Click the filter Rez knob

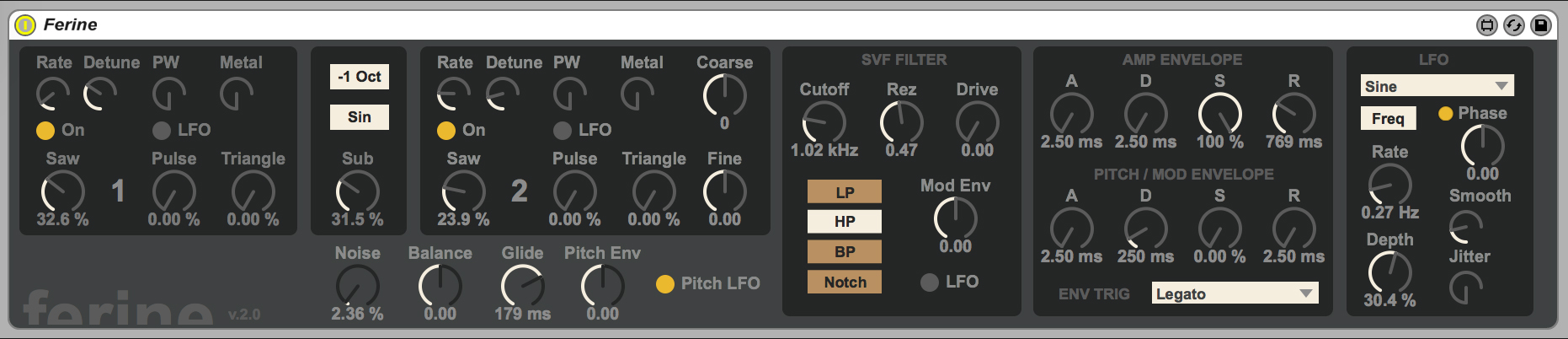pos(901,122)
